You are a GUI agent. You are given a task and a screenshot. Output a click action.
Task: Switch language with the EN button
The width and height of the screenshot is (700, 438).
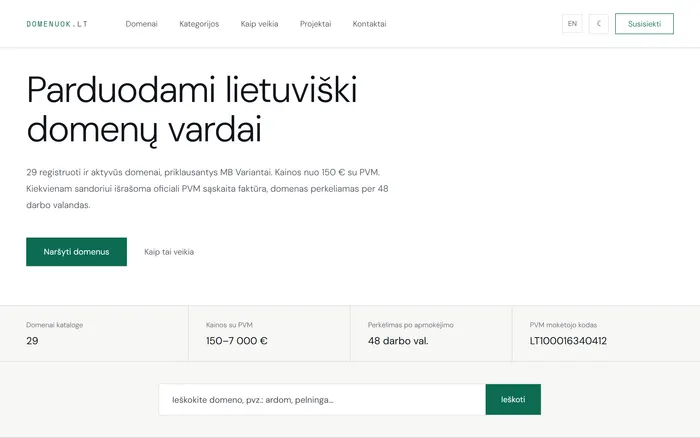(x=572, y=24)
